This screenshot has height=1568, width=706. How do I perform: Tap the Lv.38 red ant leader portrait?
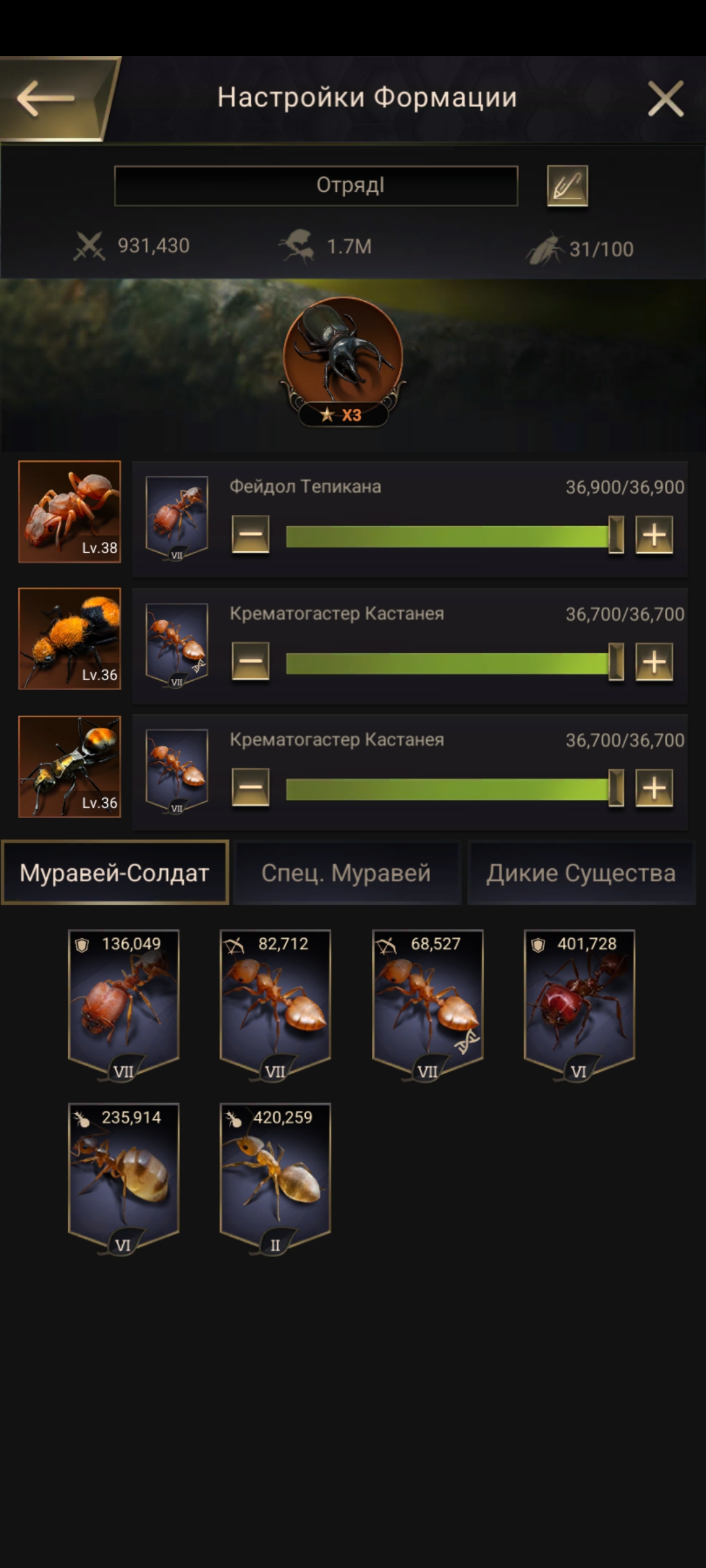point(69,512)
